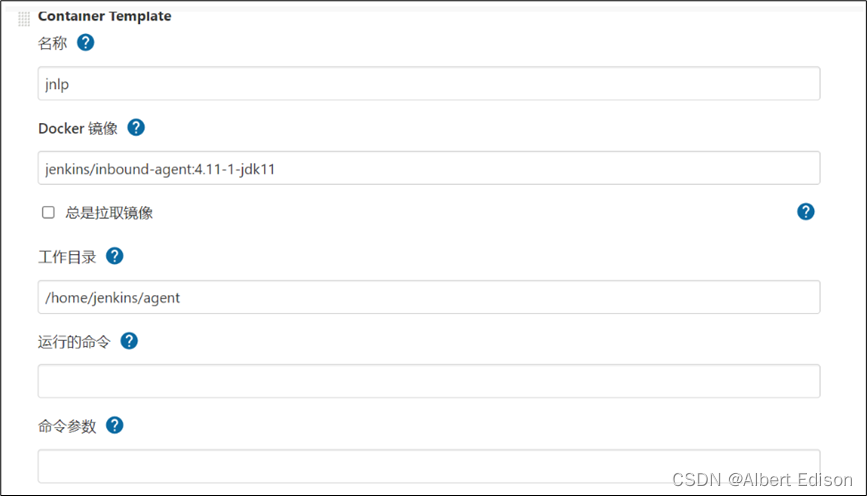867x496 pixels.
Task: Click the Container Template drag handle icon
Action: coord(24,18)
